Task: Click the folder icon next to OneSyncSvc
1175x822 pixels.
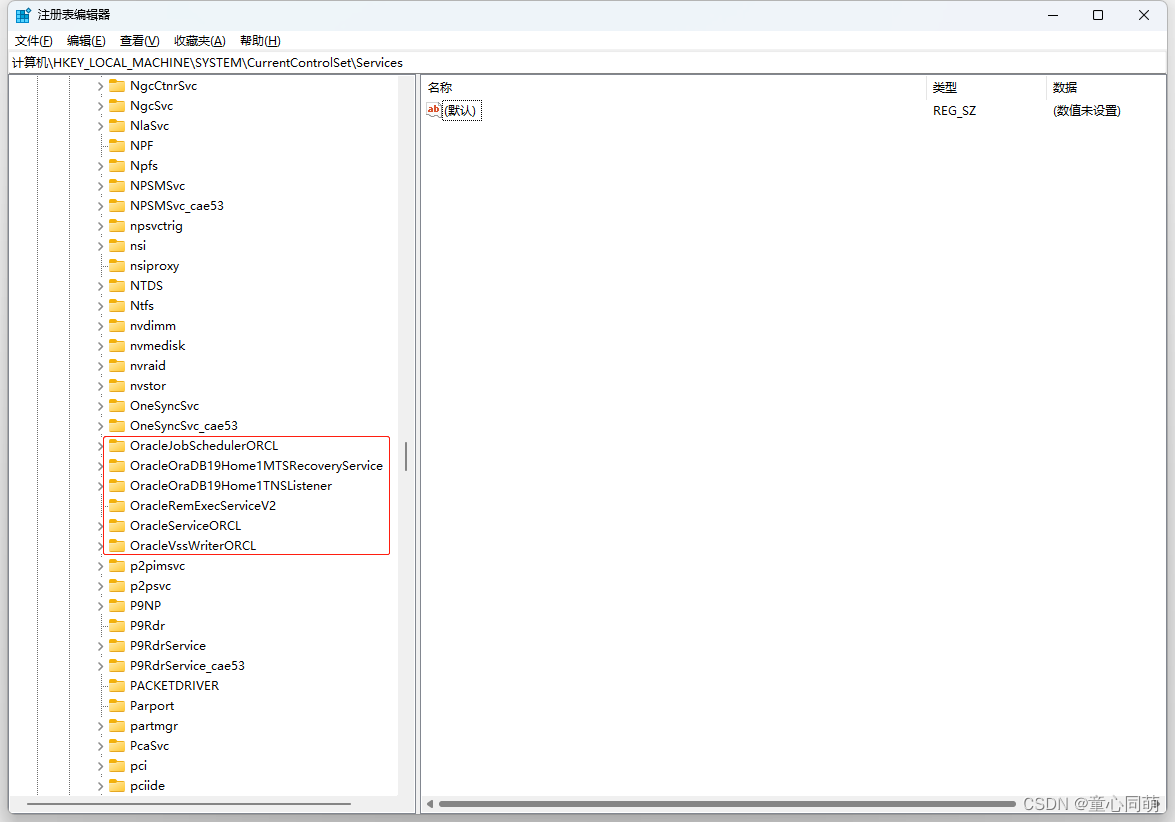Action: click(x=117, y=405)
